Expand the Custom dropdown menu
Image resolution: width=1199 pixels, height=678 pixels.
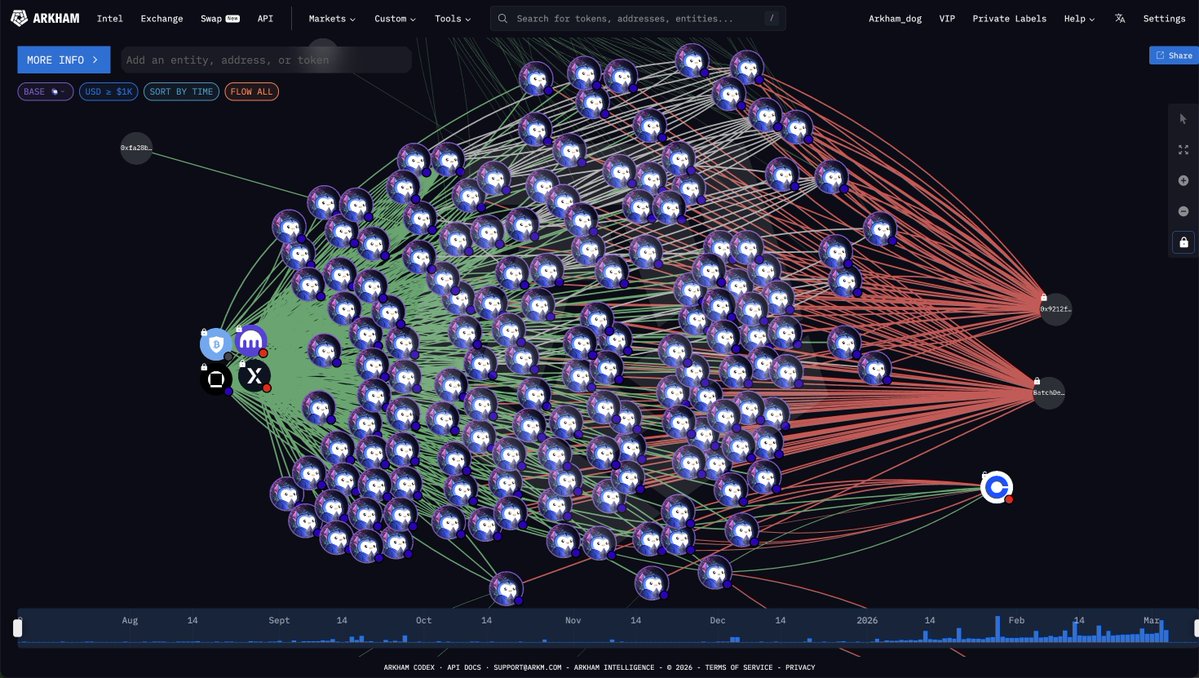(395, 18)
